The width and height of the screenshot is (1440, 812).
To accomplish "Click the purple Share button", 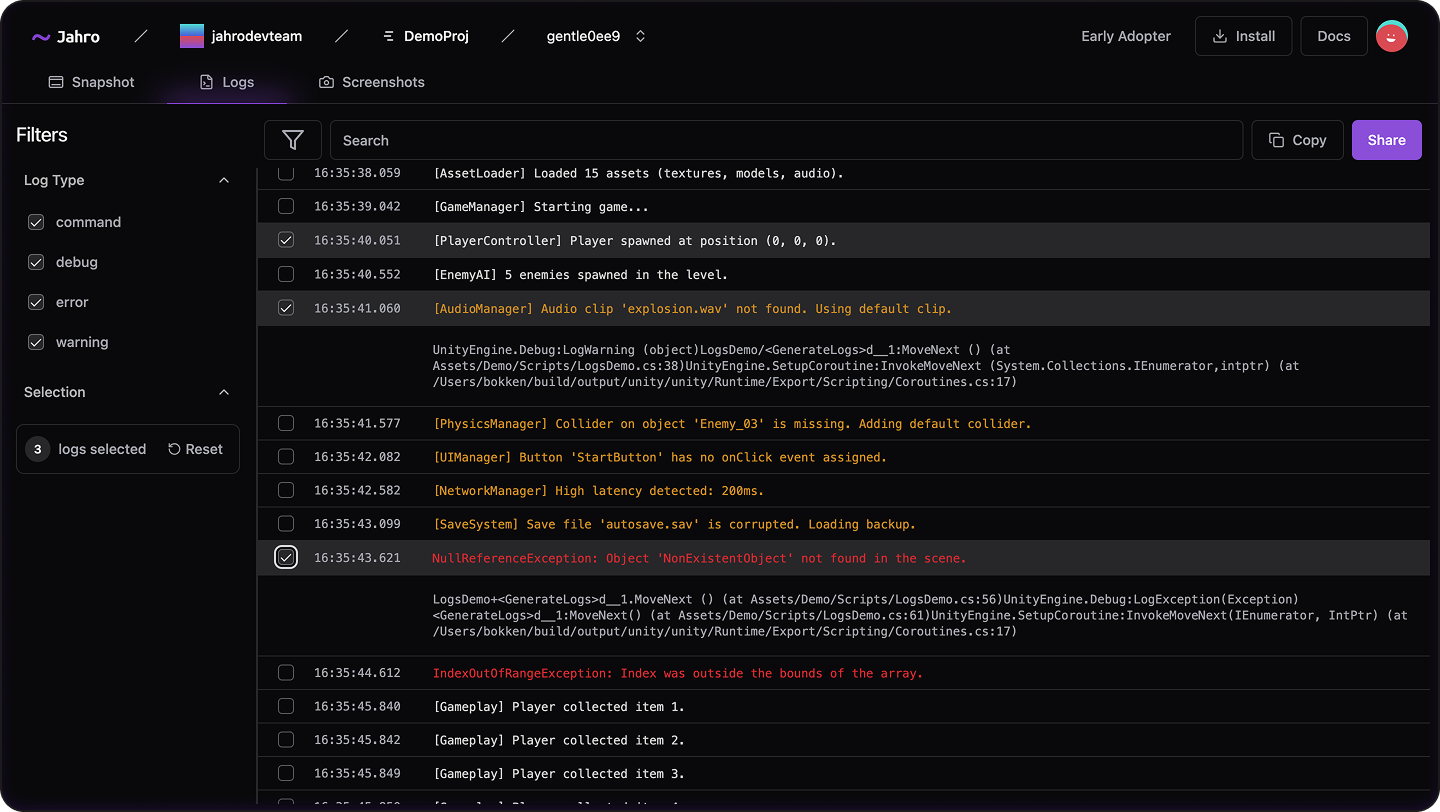I will (x=1386, y=140).
